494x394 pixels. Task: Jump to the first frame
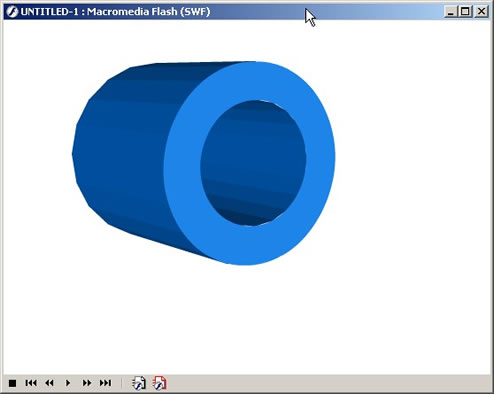click(31, 383)
